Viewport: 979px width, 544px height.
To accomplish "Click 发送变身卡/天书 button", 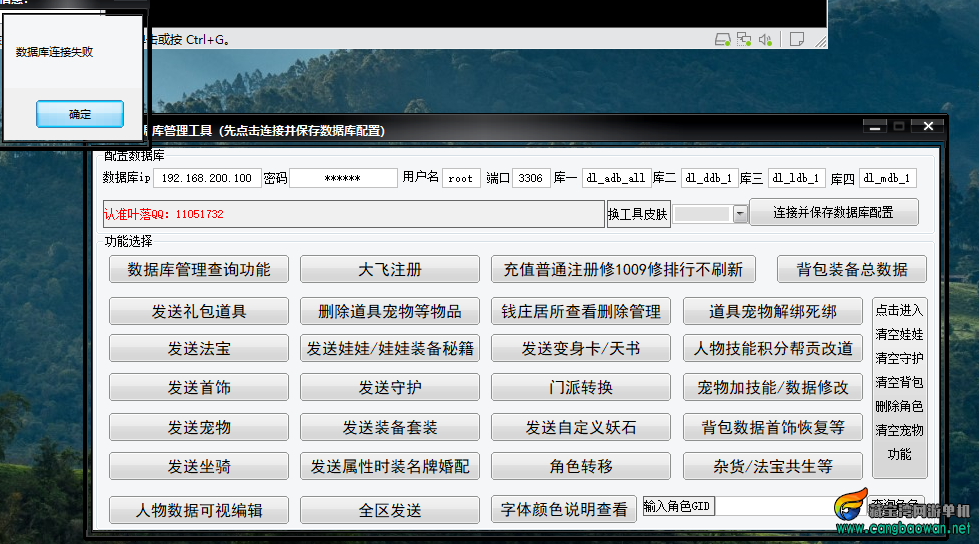I will tap(581, 349).
